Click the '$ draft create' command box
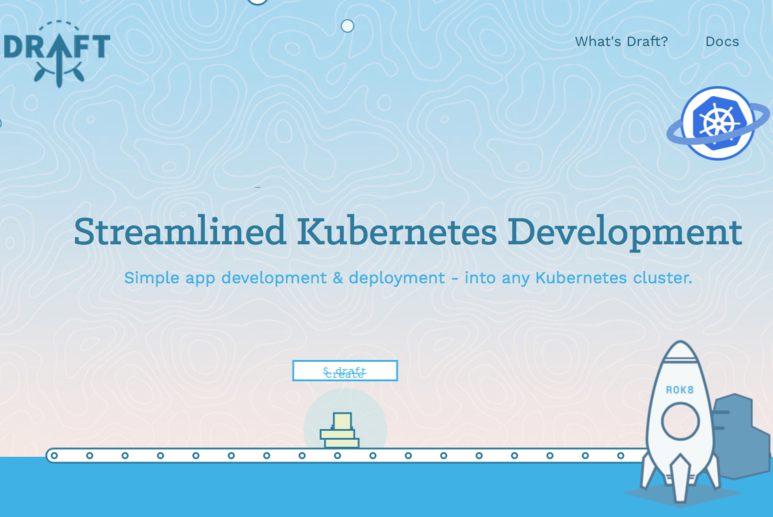Image resolution: width=773 pixels, height=517 pixels. tap(345, 371)
